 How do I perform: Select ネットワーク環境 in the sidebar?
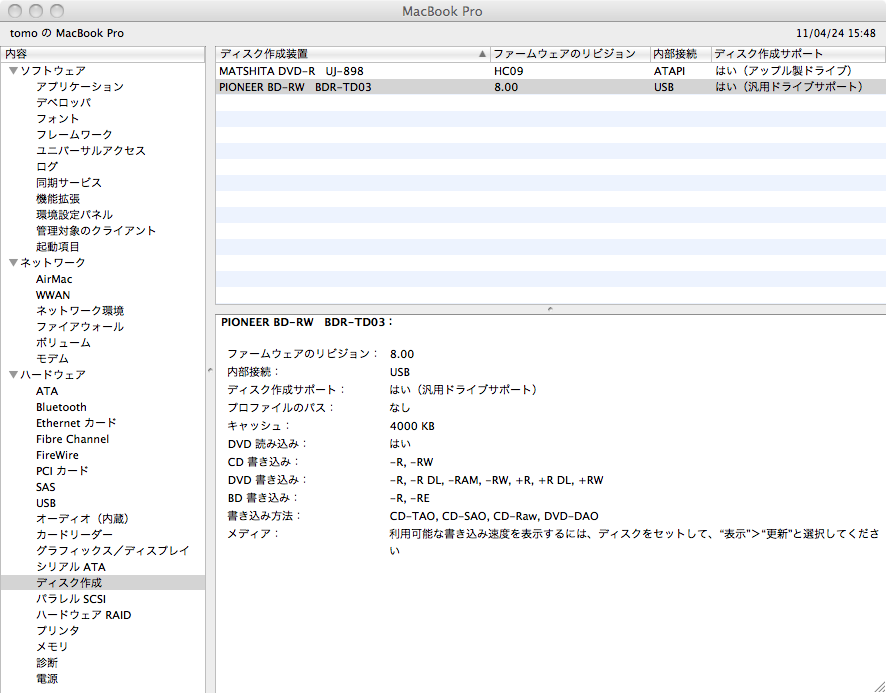tap(80, 310)
